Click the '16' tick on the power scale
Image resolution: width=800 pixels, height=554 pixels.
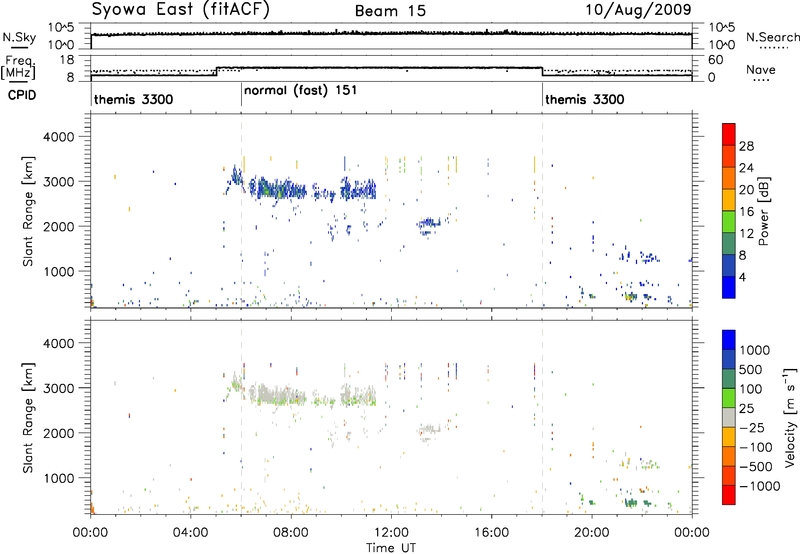(x=746, y=212)
